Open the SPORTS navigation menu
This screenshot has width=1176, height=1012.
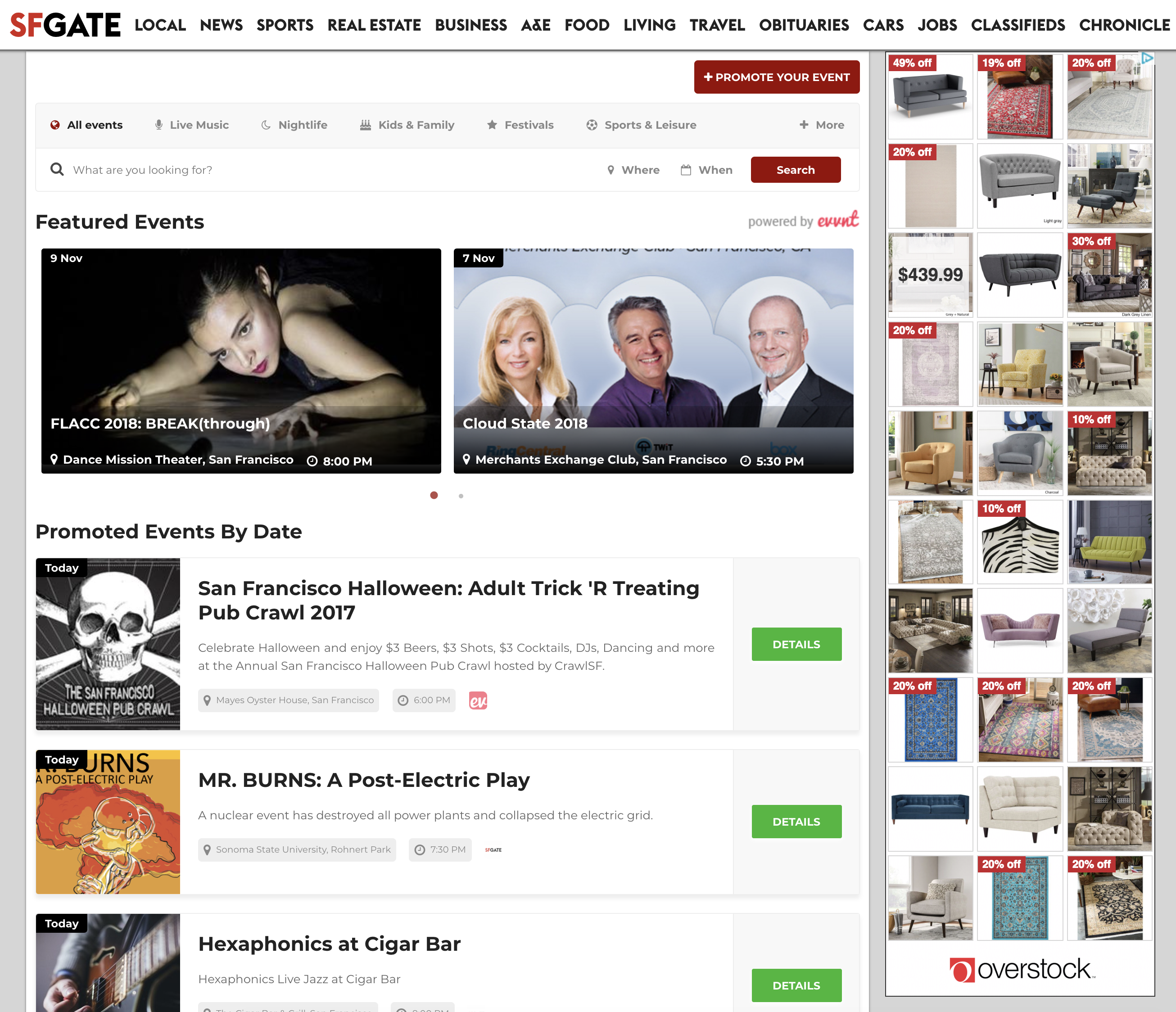285,25
